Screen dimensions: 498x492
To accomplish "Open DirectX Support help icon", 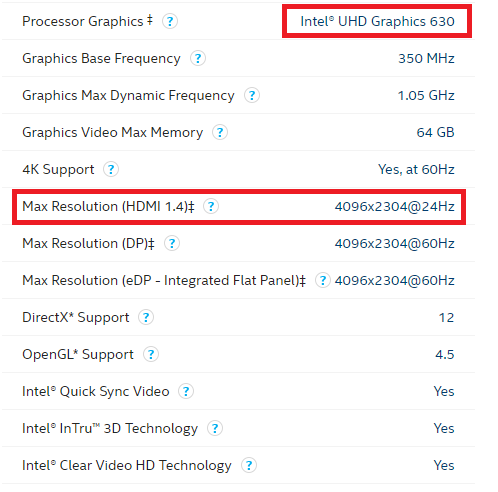I will pos(146,318).
